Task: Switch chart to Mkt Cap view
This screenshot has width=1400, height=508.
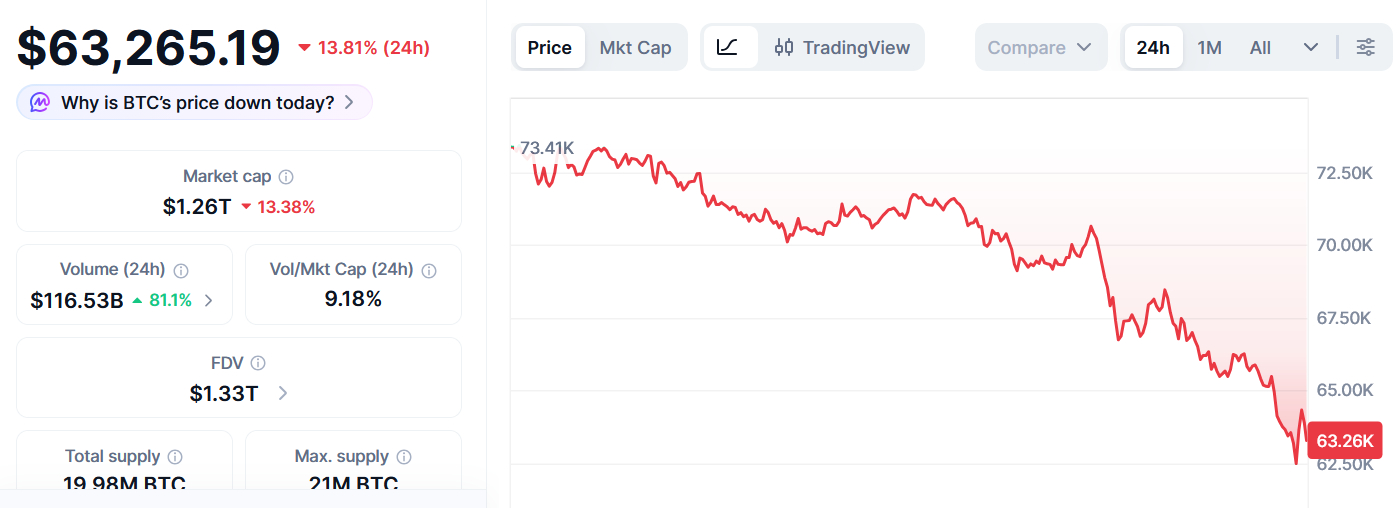Action: pos(635,47)
